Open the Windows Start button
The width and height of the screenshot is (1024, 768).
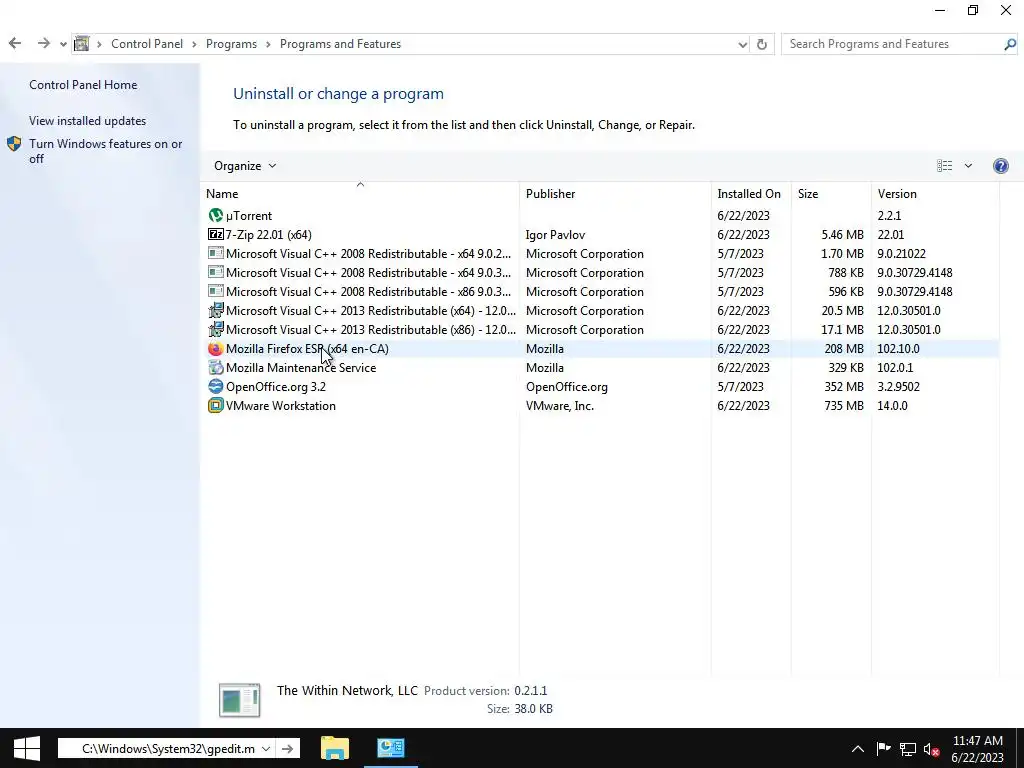tap(27, 748)
